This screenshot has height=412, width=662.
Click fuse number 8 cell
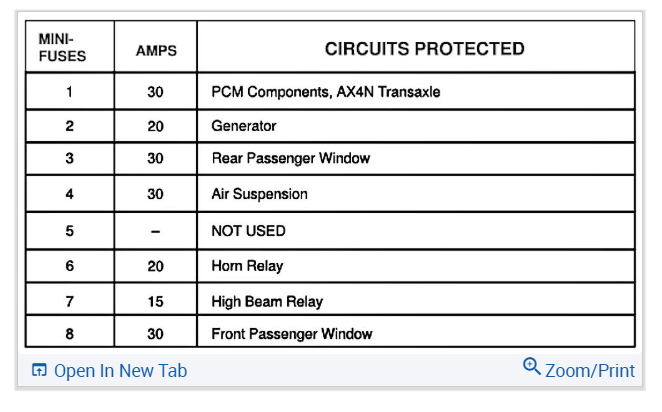click(x=70, y=334)
